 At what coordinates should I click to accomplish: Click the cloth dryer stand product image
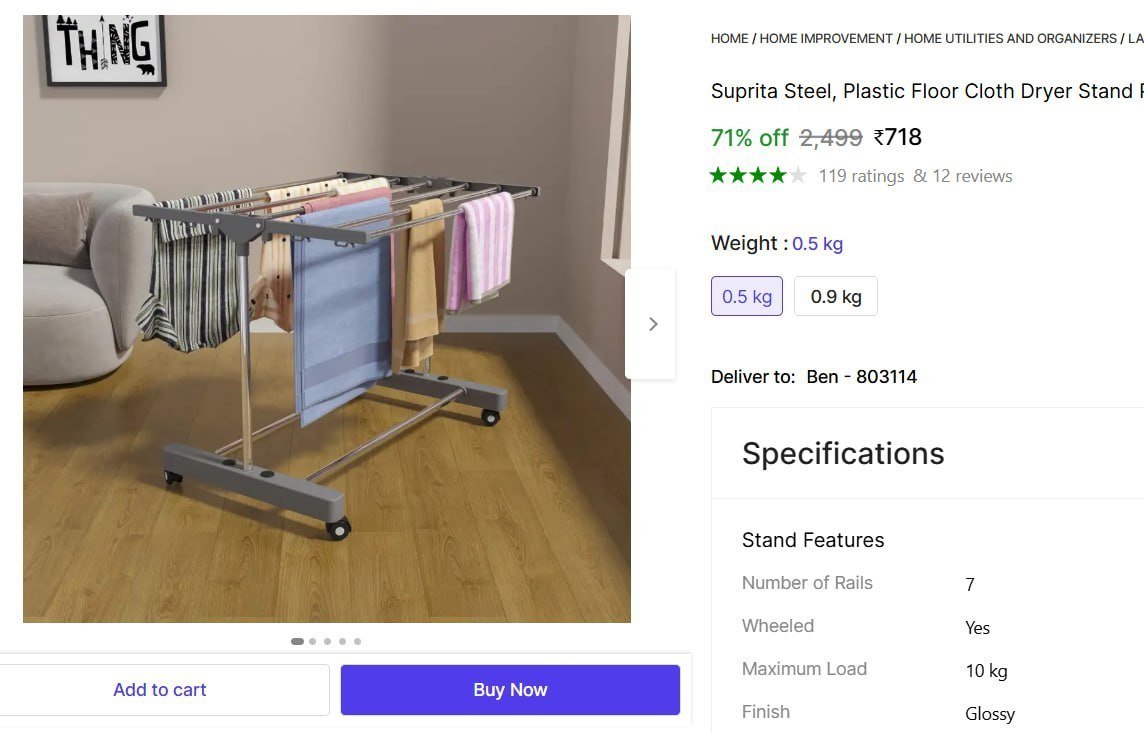326,318
